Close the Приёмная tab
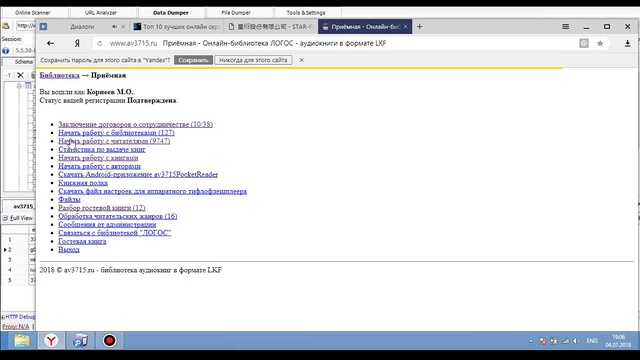This screenshot has width=640, height=360. (405, 27)
